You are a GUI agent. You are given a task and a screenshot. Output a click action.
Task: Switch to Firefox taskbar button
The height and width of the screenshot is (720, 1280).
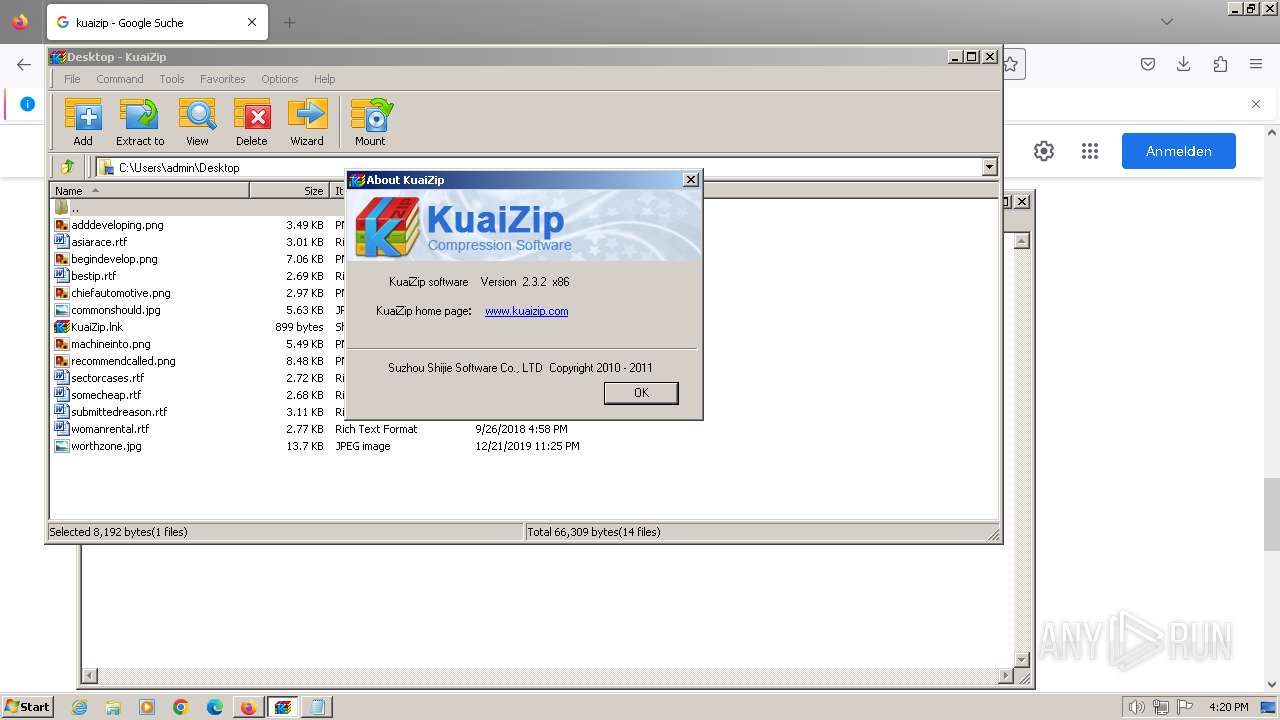pos(248,707)
